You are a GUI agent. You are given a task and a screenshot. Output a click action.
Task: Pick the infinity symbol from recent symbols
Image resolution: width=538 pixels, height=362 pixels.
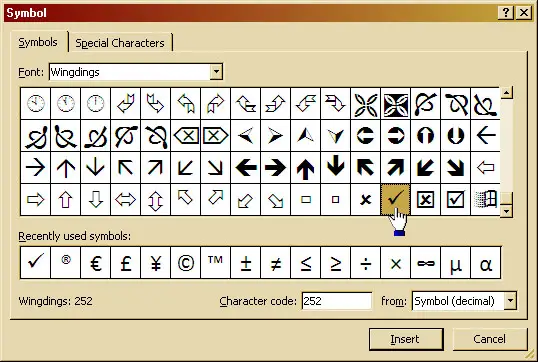click(425, 263)
